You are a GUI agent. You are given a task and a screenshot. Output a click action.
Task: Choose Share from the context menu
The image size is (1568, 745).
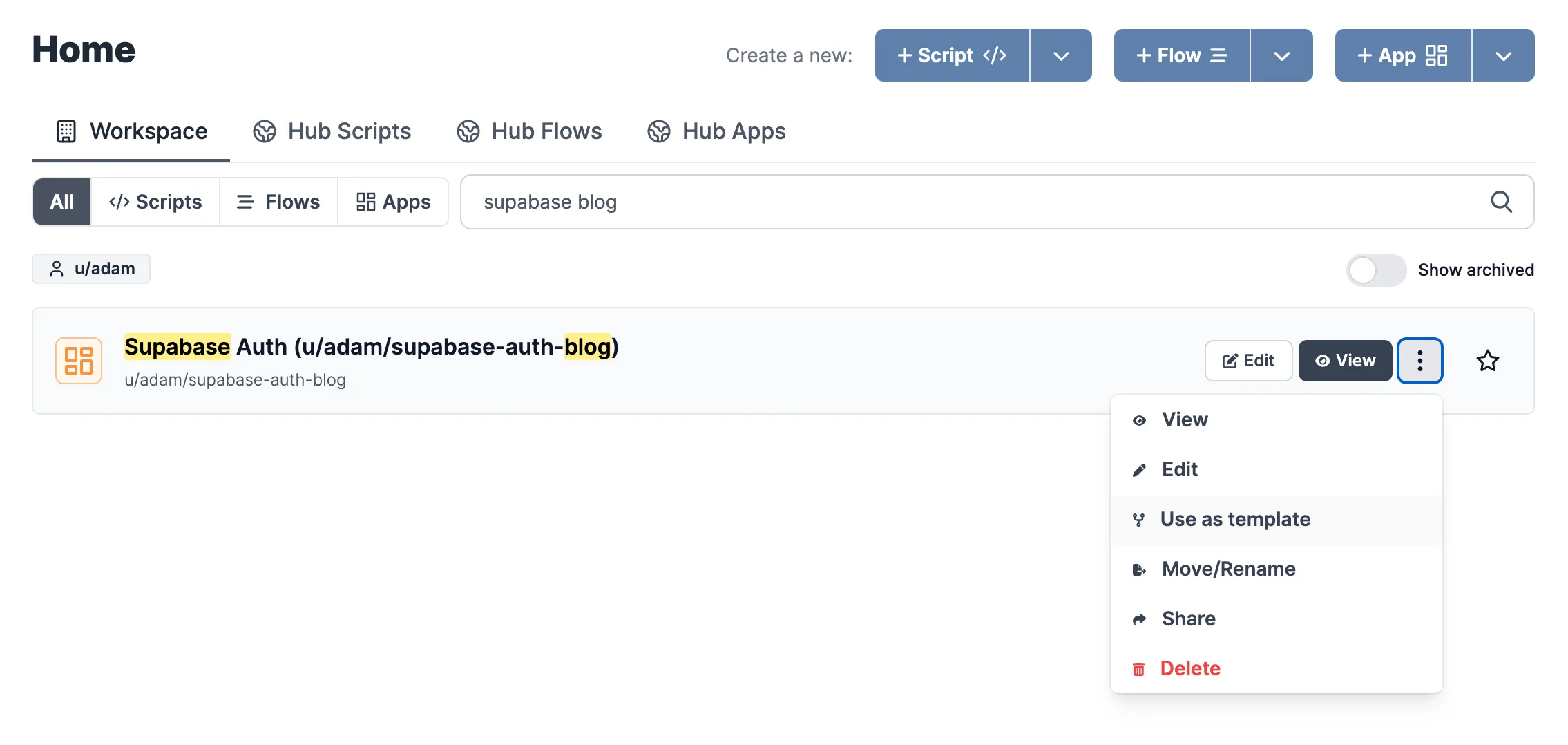[1187, 619]
